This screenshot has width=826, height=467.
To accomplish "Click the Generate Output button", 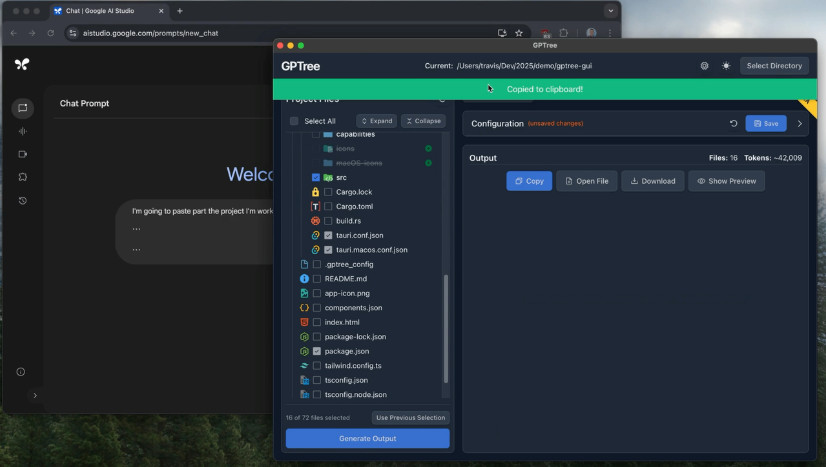I will coord(368,438).
